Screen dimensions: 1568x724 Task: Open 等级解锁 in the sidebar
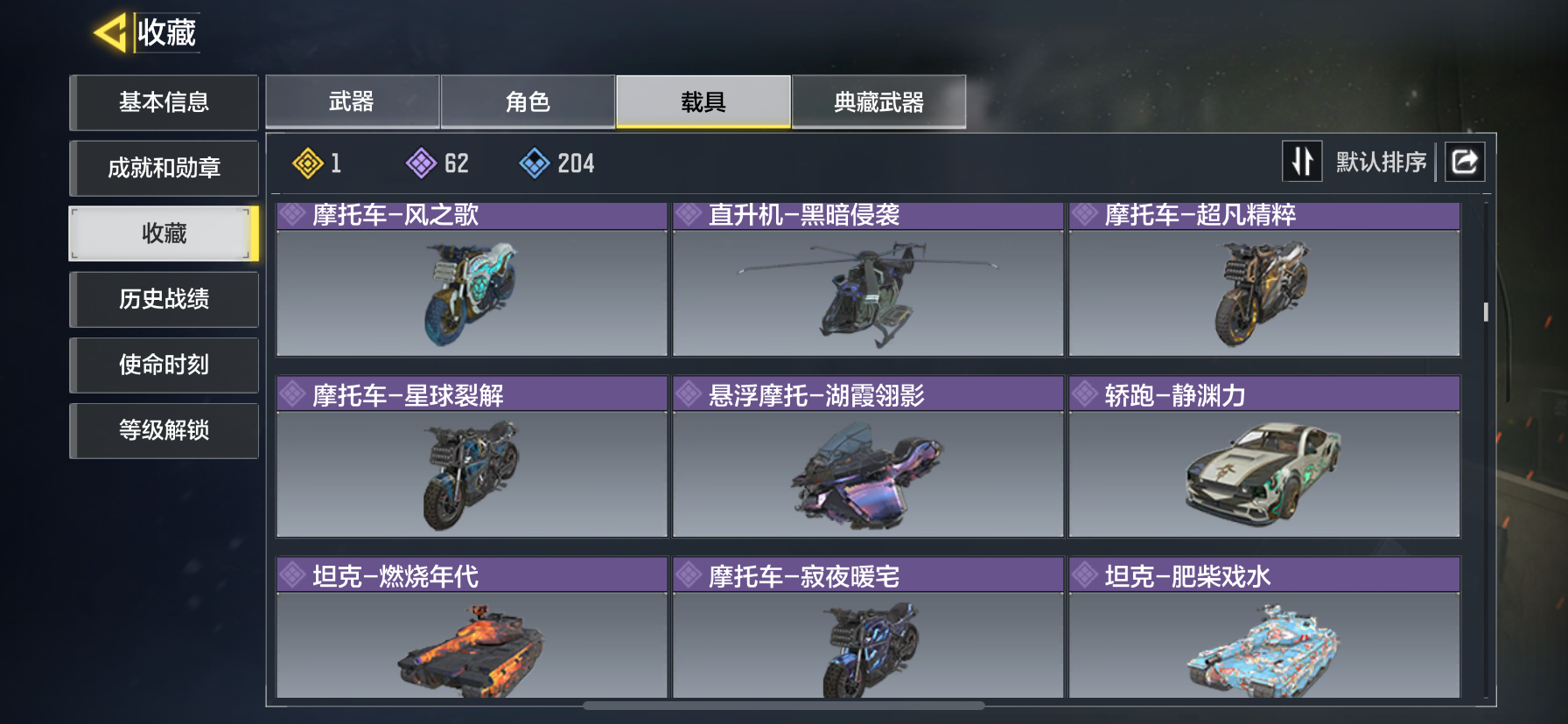164,430
